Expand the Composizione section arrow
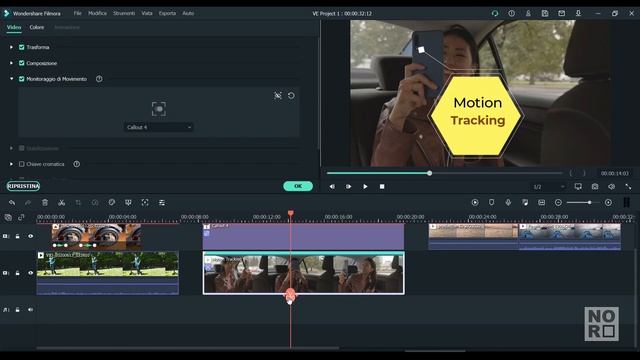This screenshot has height=360, width=640. (11, 63)
